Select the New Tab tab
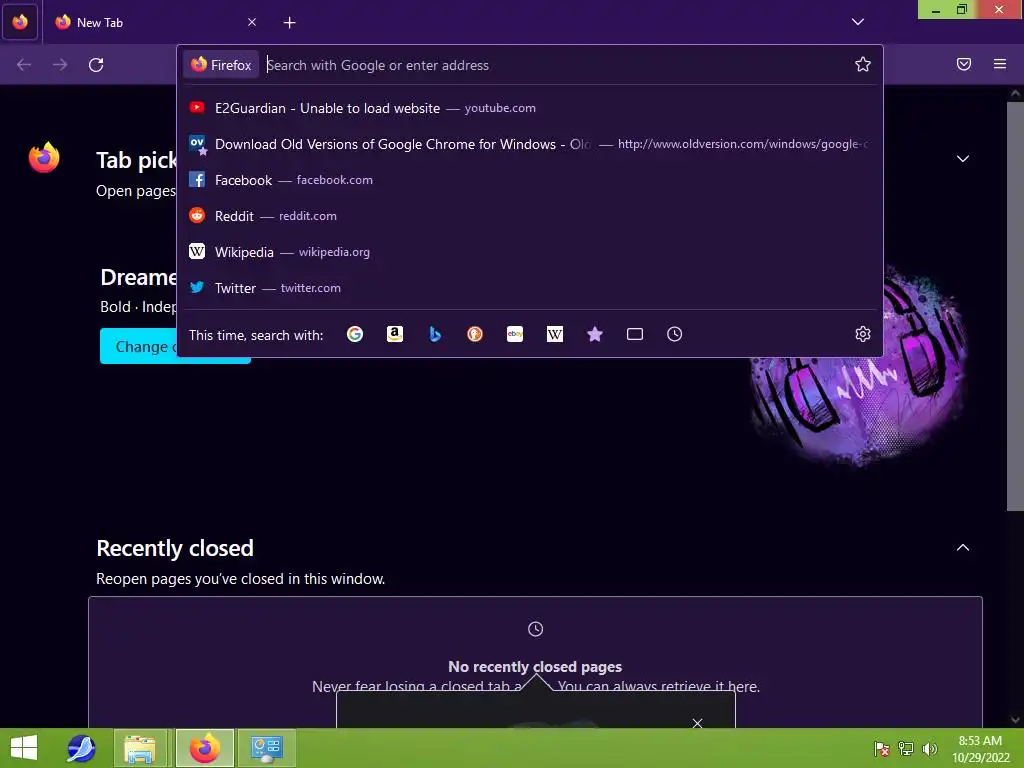The image size is (1024, 768). pos(155,22)
